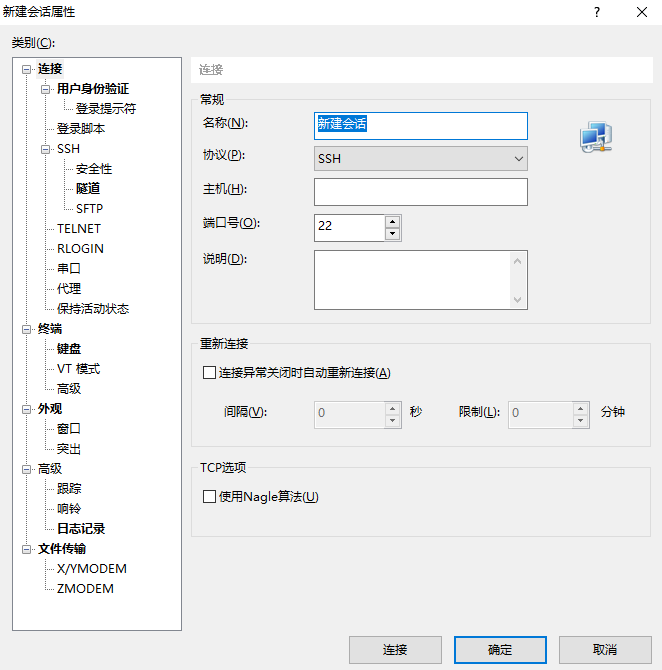The width and height of the screenshot is (662, 670).
Task: Select X/YMODEM in category tree
Action: [92, 569]
